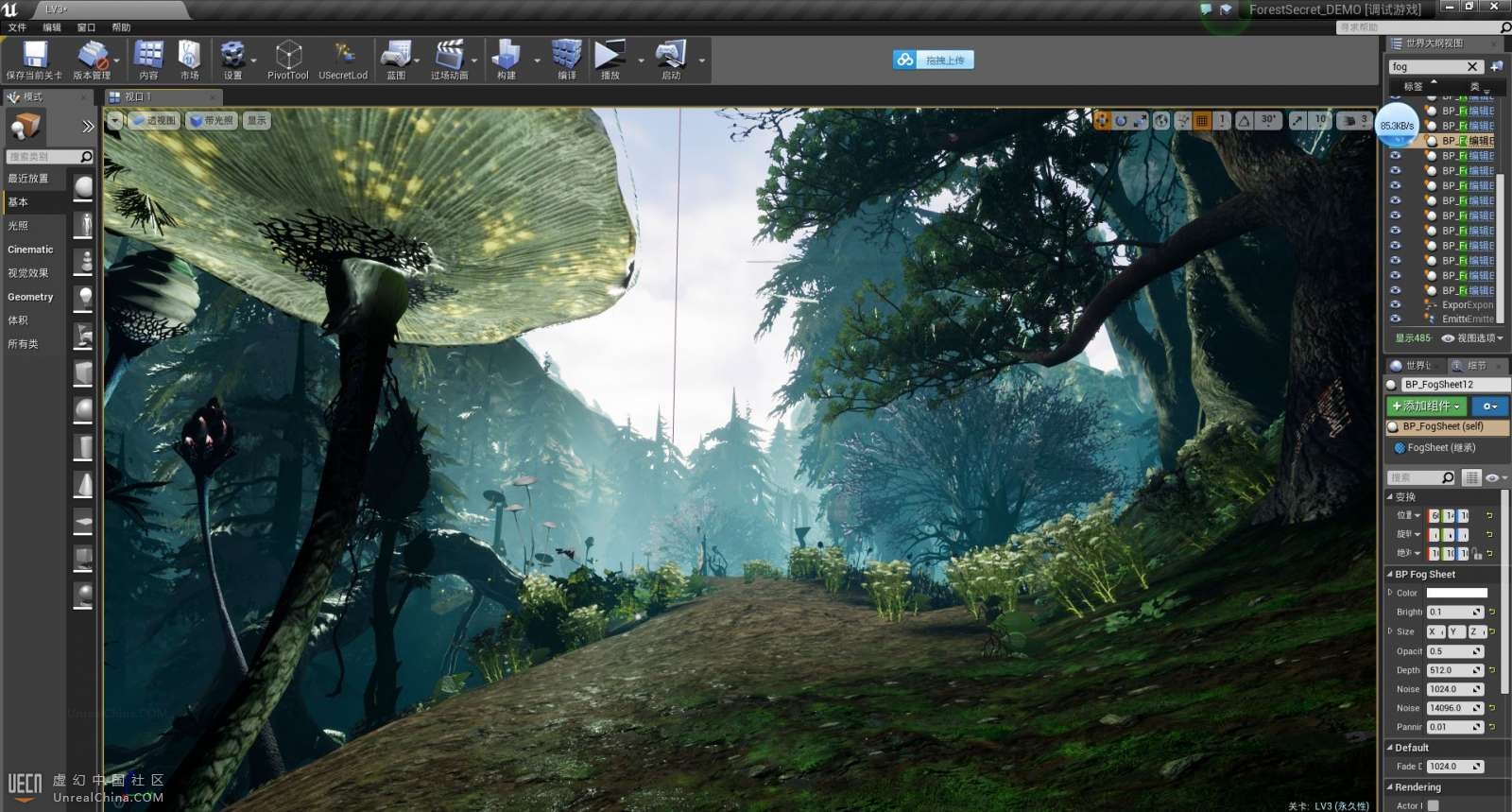1512x812 pixels.
Task: Expand the Color property triangle
Action: click(x=1390, y=593)
